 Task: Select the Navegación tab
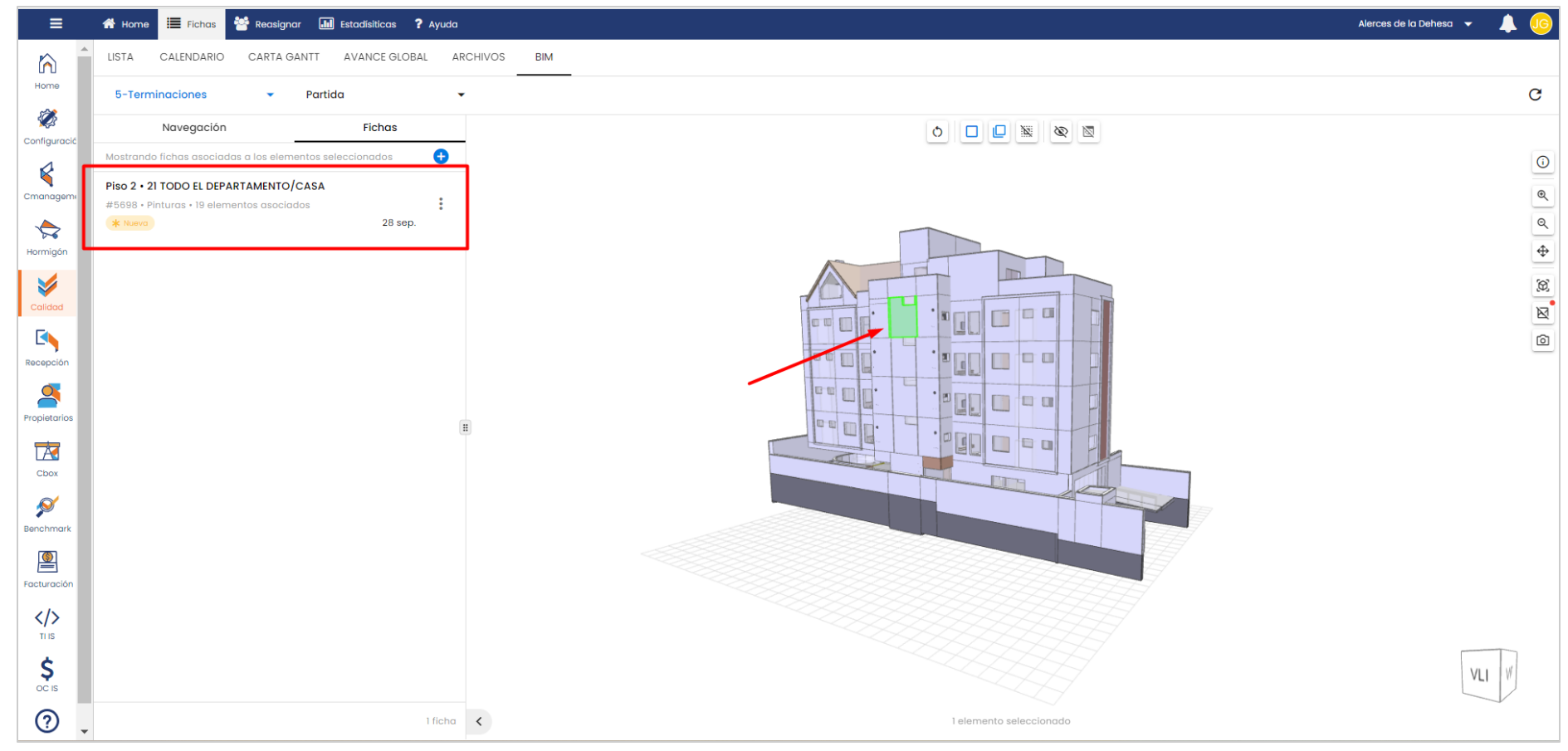pyautogui.click(x=194, y=128)
